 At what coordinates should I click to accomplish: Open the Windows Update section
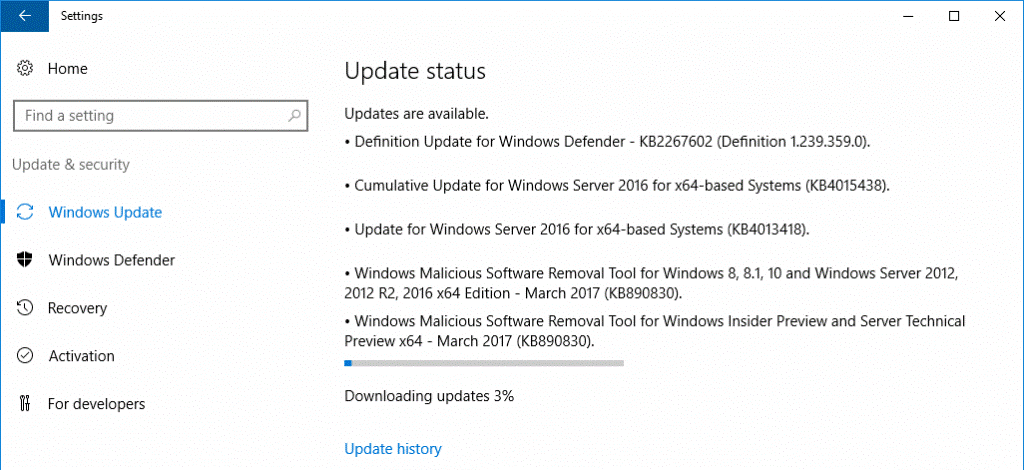[105, 212]
